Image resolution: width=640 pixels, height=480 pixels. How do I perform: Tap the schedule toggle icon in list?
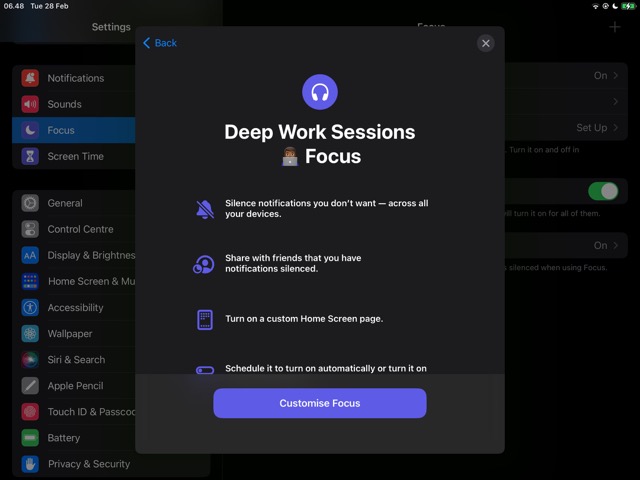(205, 370)
